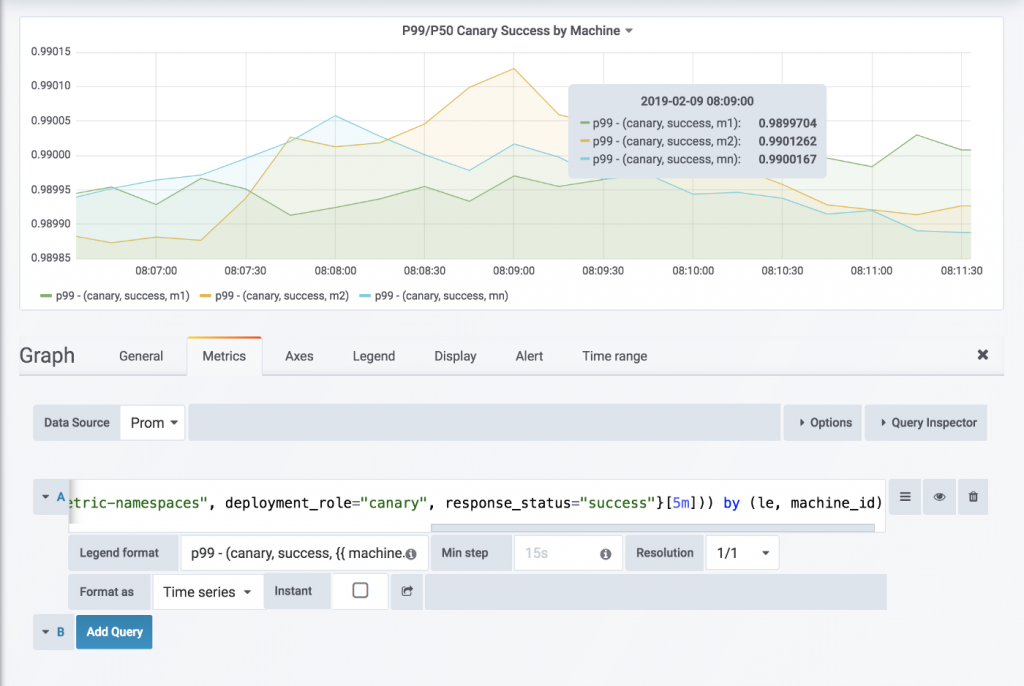The width and height of the screenshot is (1024, 686).
Task: Click the query editor horizontal scrollbar
Action: [652, 528]
